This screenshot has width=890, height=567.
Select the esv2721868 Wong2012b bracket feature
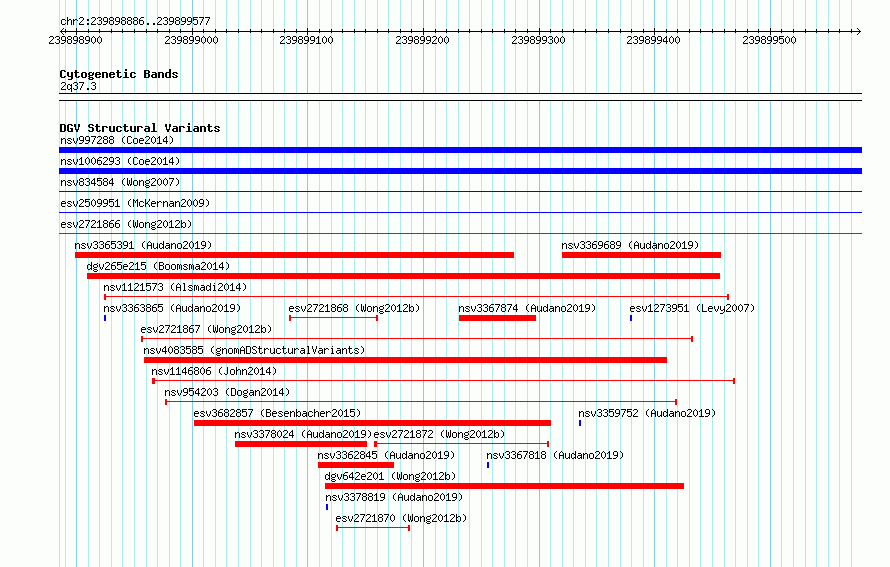pos(333,318)
